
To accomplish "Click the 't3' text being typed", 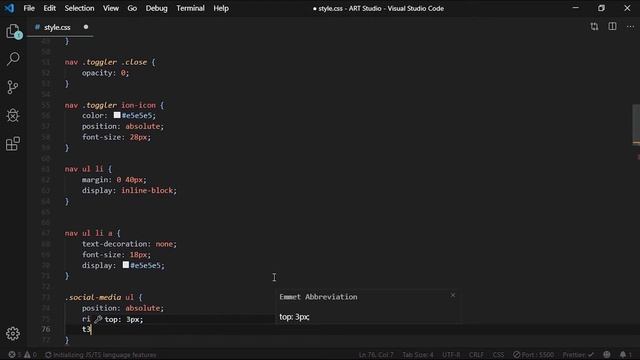I will (x=86, y=329).
